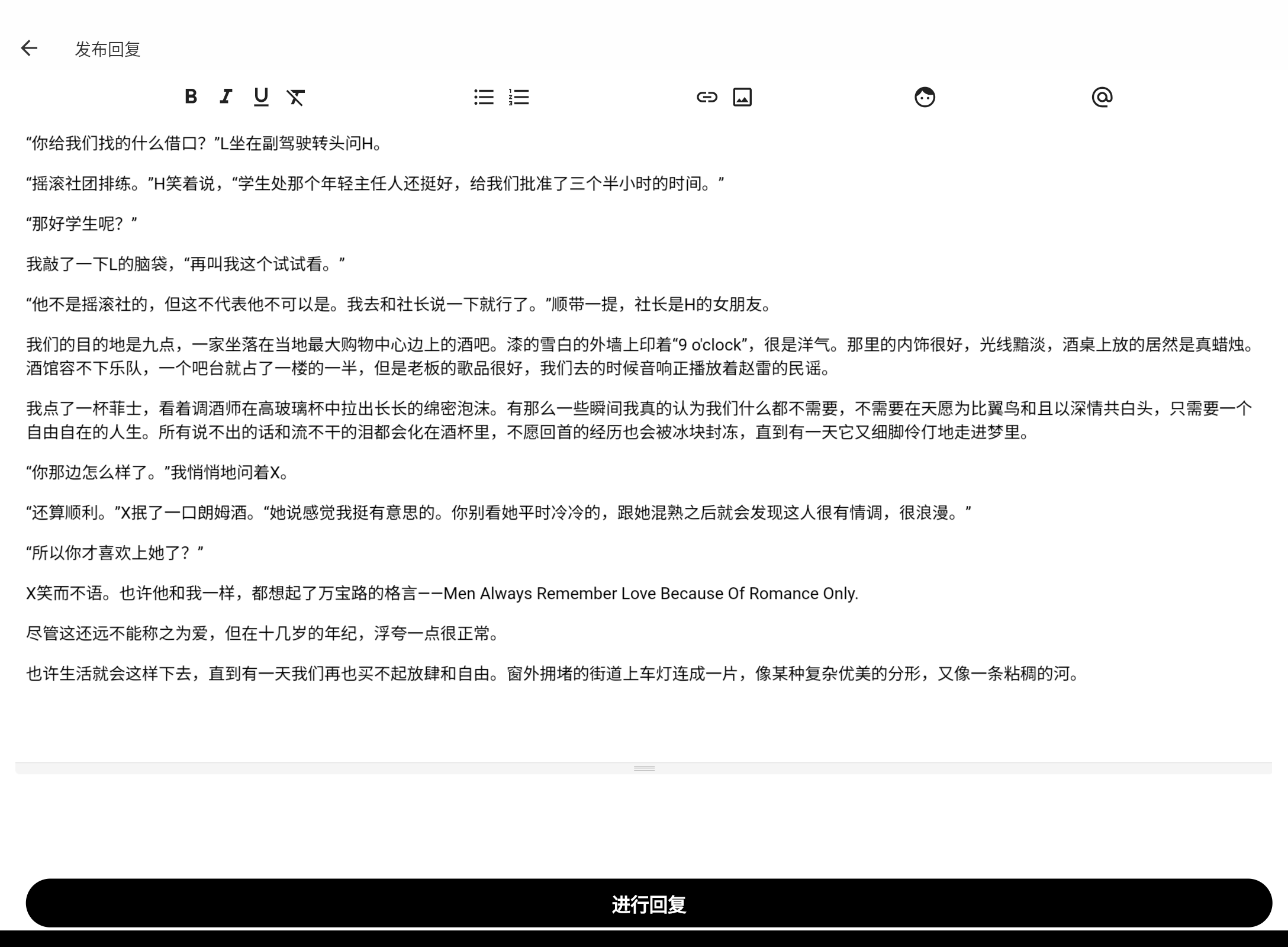Toggle italic formatting
The height and width of the screenshot is (947, 1288).
226,96
